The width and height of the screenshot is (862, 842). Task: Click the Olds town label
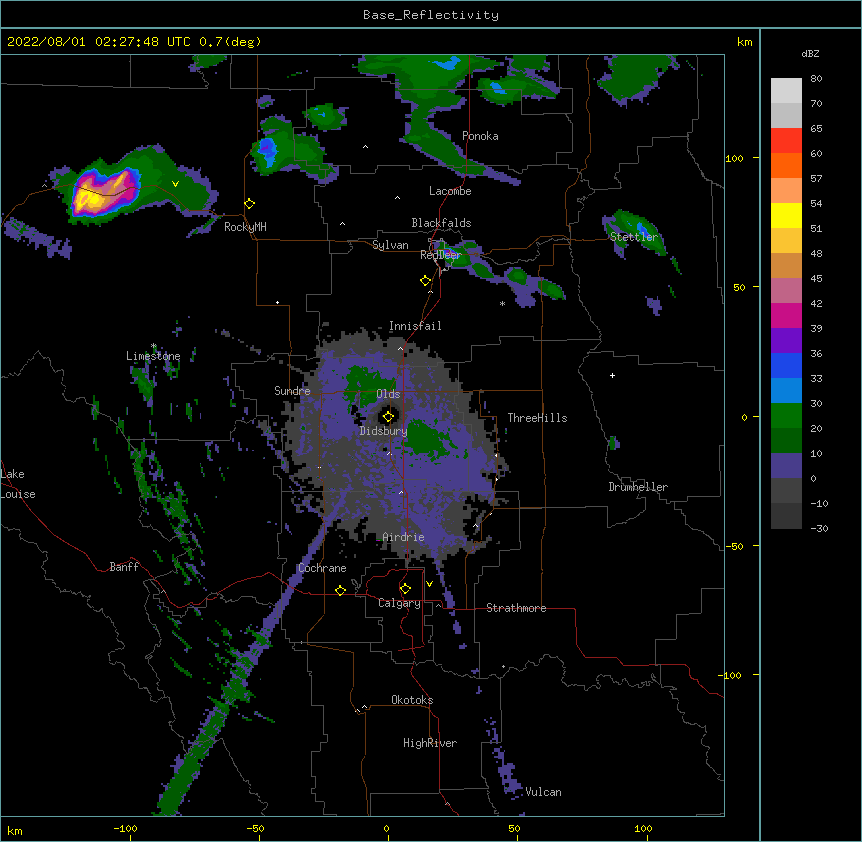click(x=388, y=394)
